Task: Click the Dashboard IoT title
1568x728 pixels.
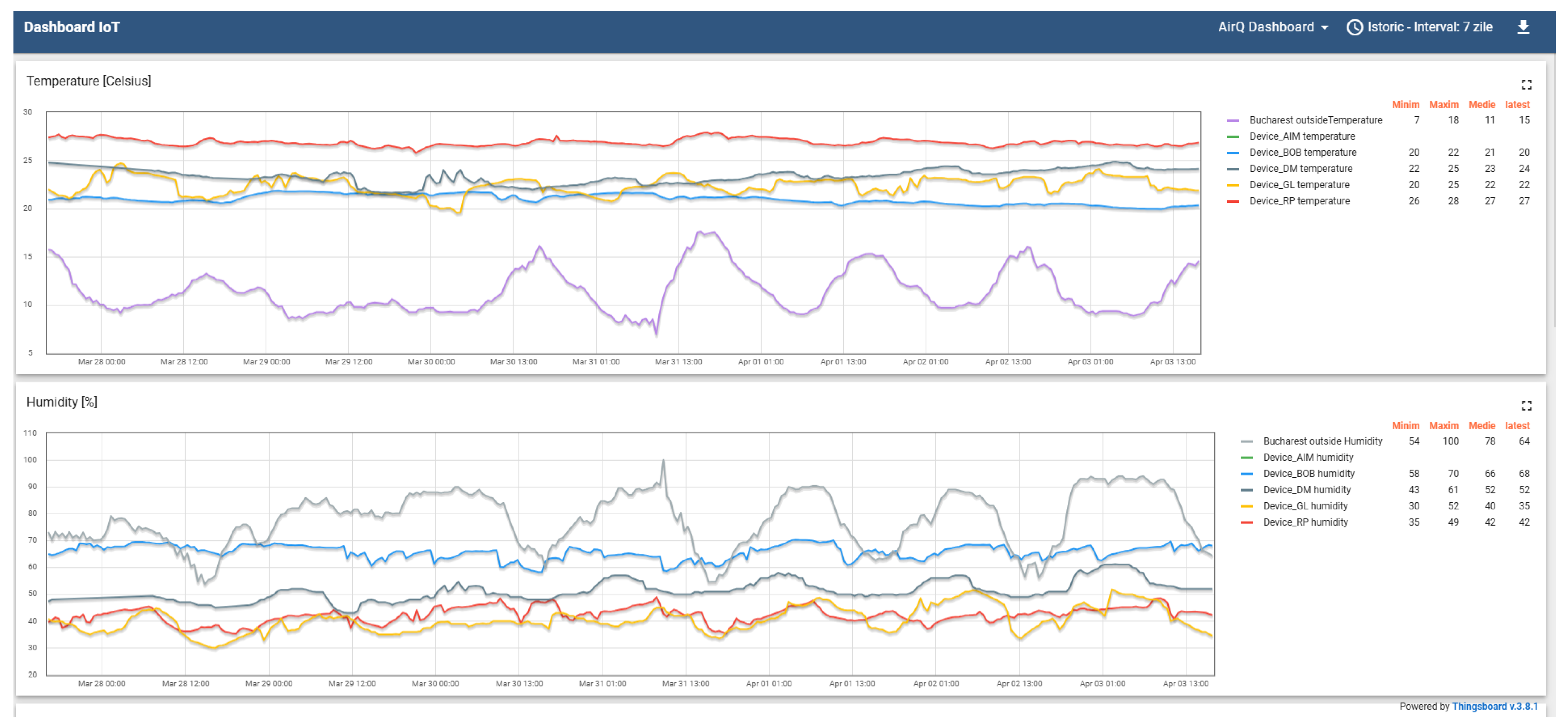Action: 72,27
